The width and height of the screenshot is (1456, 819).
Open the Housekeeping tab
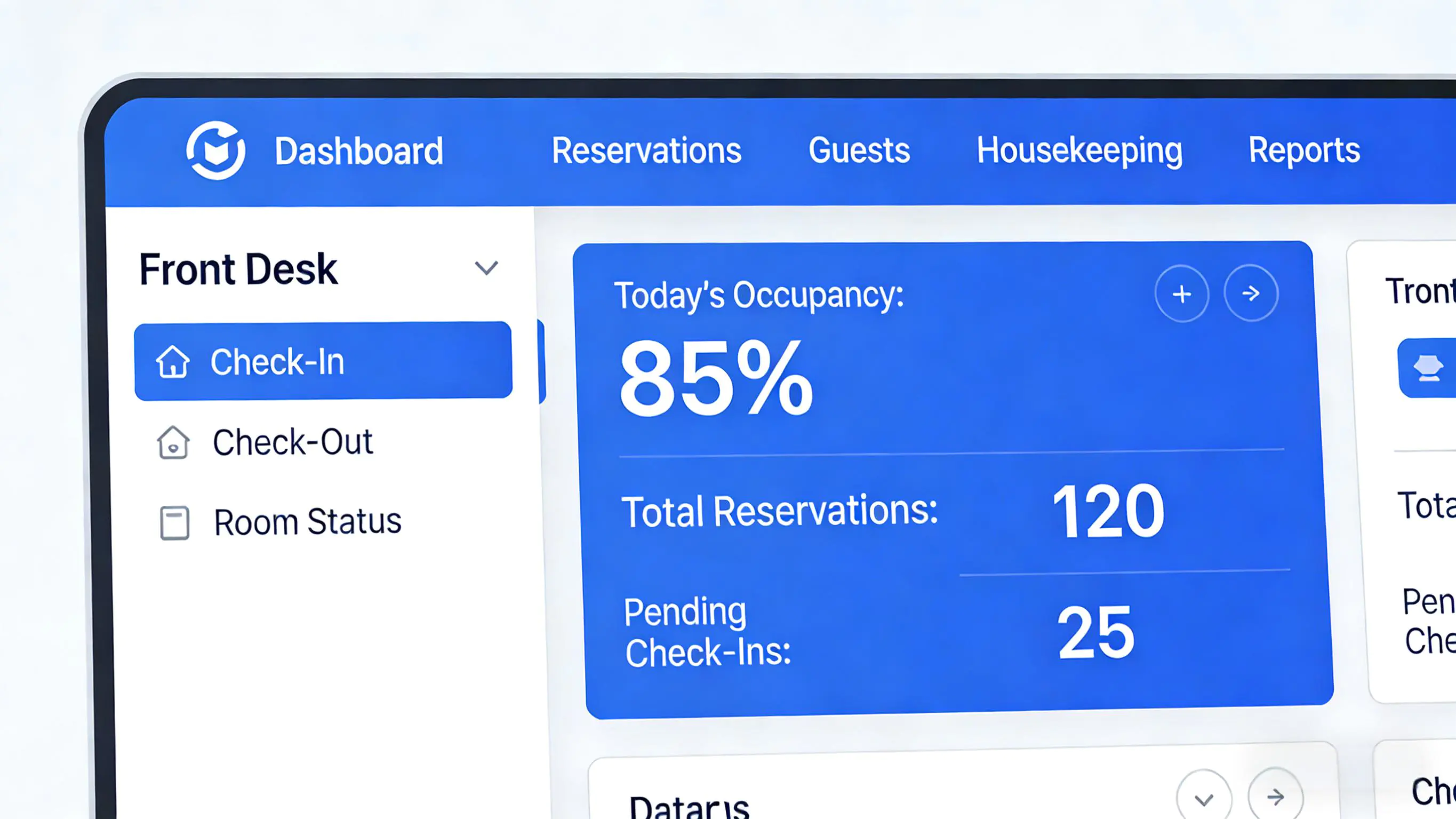(1079, 150)
